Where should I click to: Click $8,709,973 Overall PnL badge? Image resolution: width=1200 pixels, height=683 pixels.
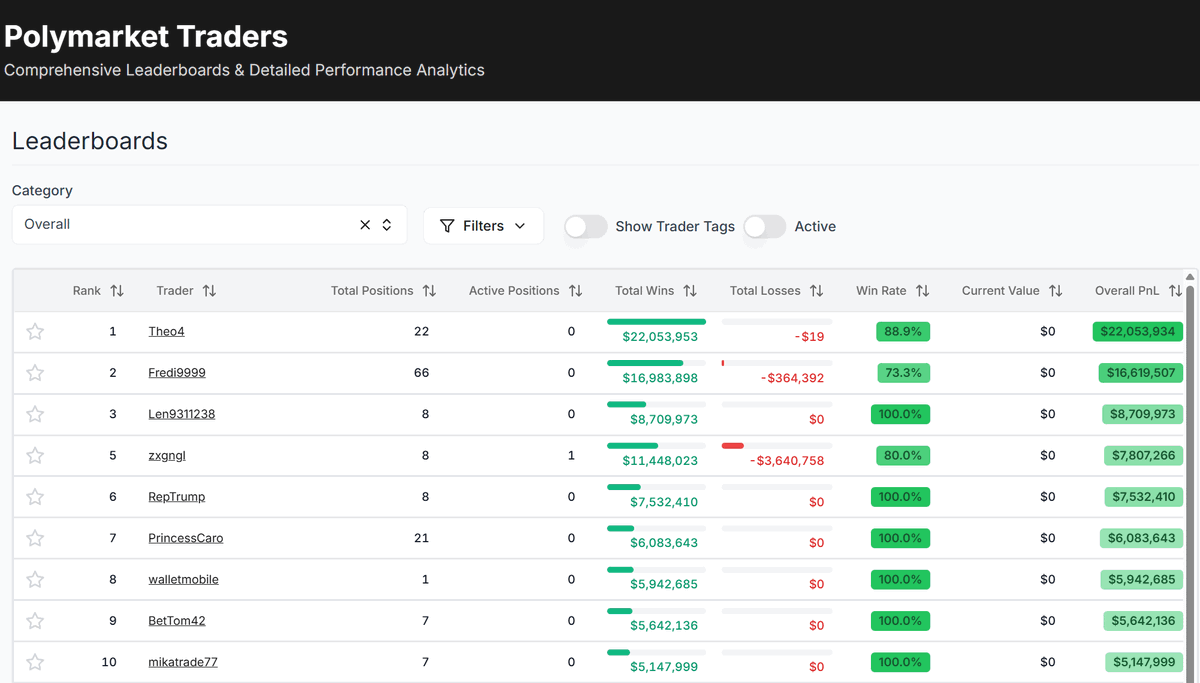click(x=1143, y=414)
